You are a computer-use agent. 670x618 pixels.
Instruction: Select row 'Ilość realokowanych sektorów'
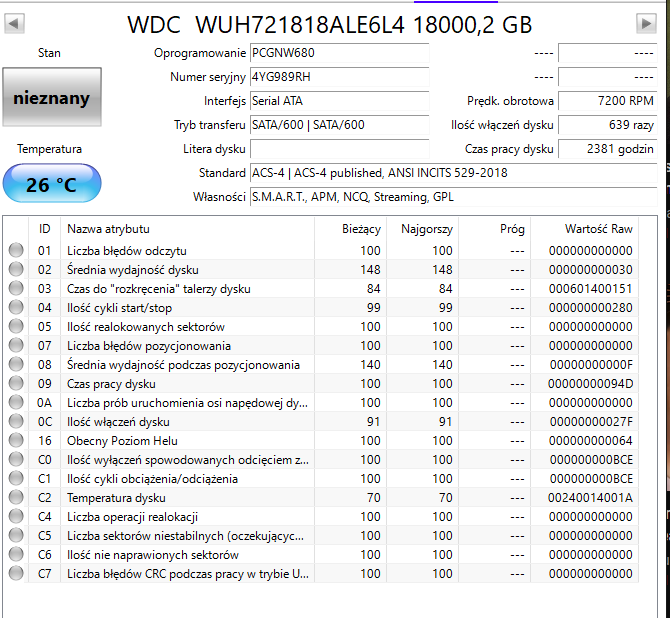(x=323, y=327)
